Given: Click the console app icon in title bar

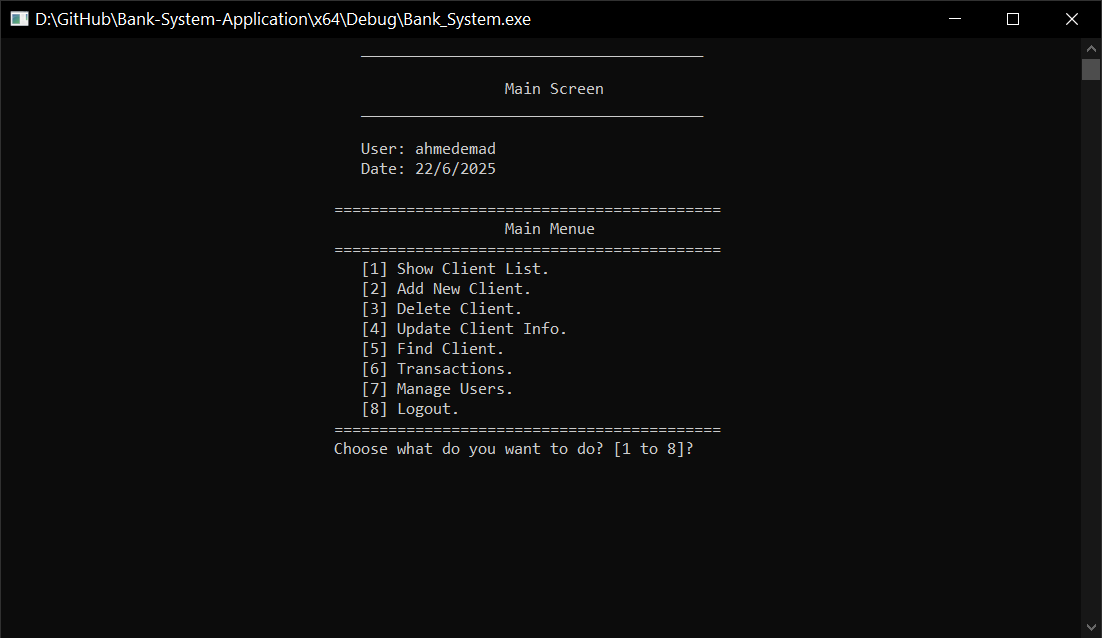Looking at the screenshot, I should (x=18, y=19).
